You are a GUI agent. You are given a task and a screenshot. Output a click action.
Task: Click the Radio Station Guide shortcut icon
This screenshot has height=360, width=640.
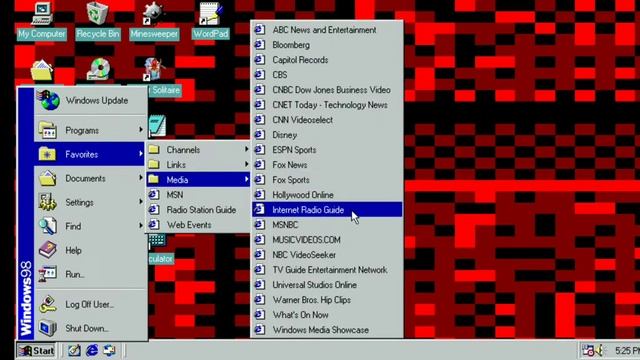154,210
